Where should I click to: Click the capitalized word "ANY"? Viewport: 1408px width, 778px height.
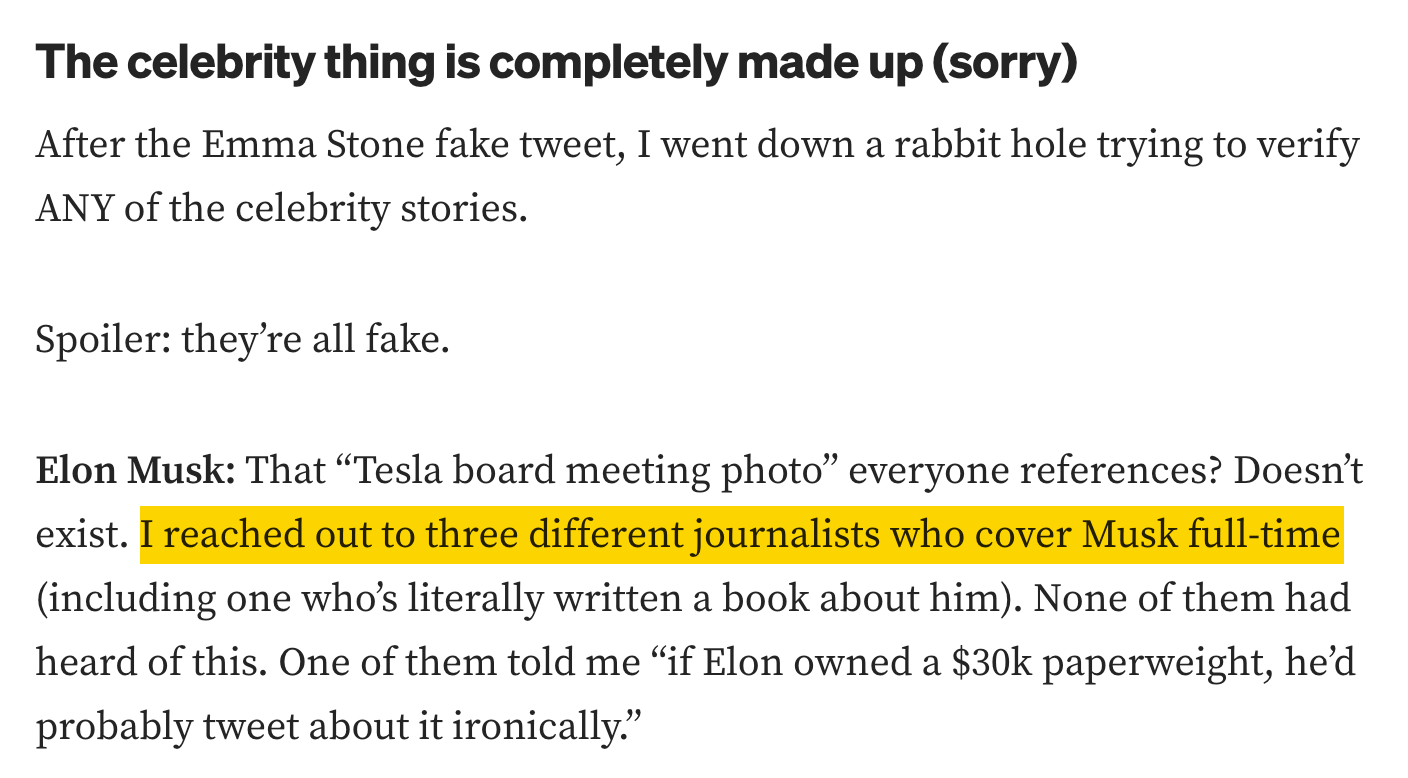75,210
